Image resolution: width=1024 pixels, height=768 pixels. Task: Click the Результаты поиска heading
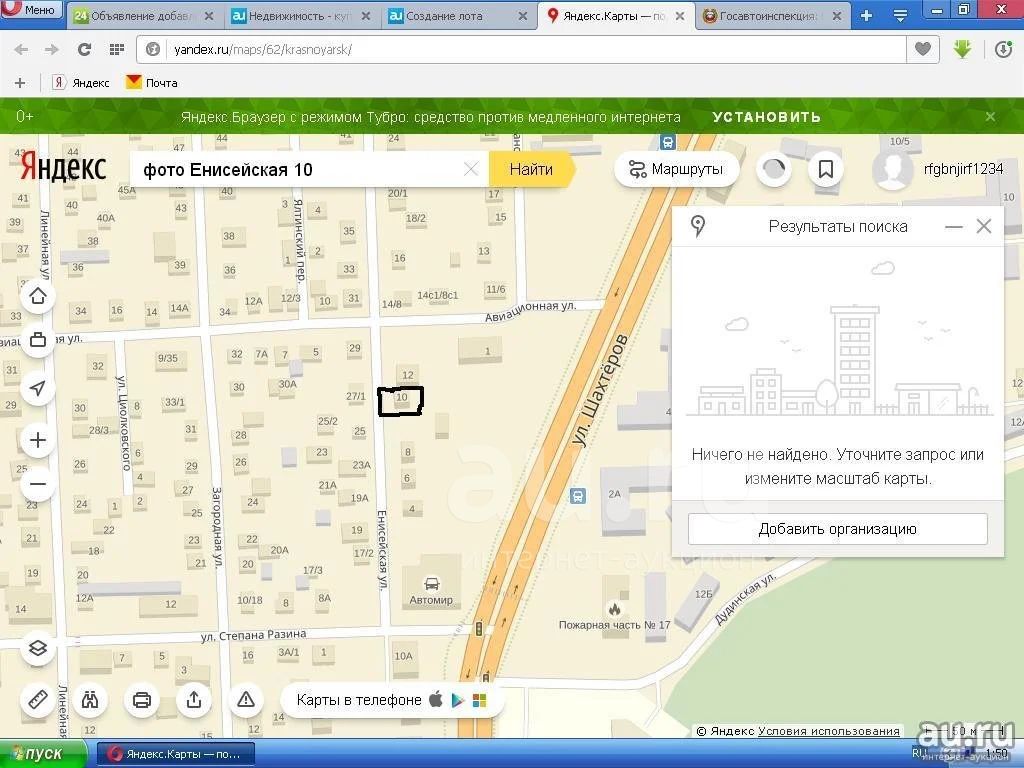pyautogui.click(x=838, y=227)
